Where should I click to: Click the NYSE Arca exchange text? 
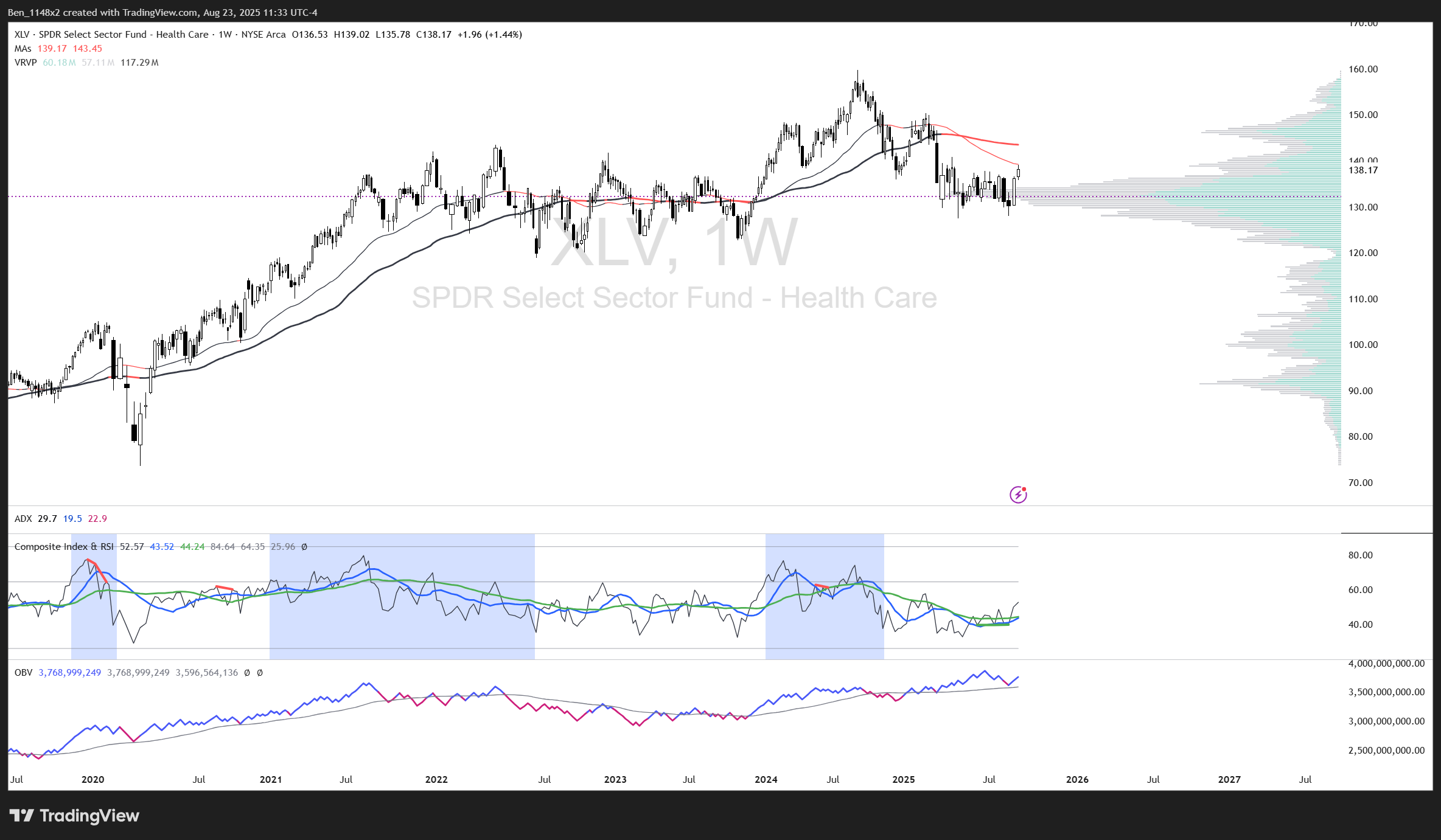pyautogui.click(x=263, y=35)
